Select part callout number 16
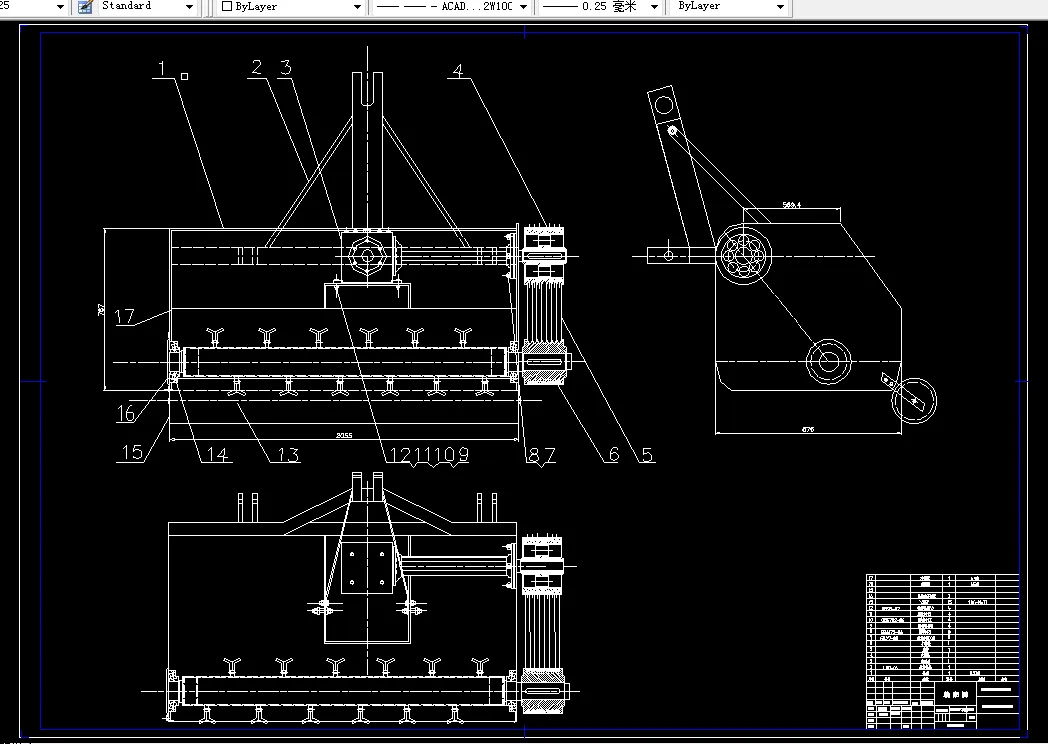The image size is (1048, 744). pos(126,414)
